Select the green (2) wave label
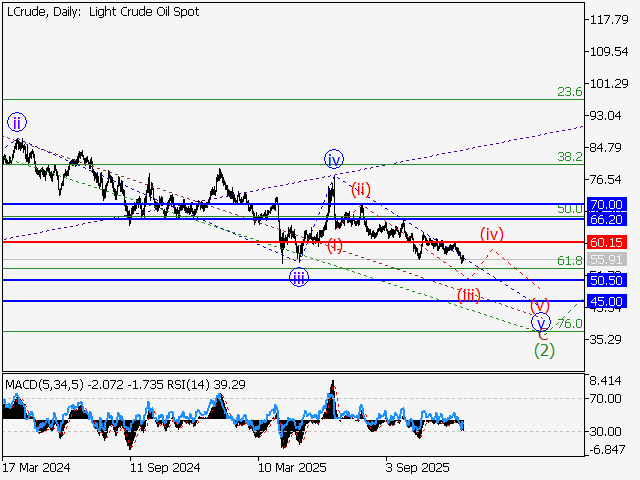 click(544, 350)
